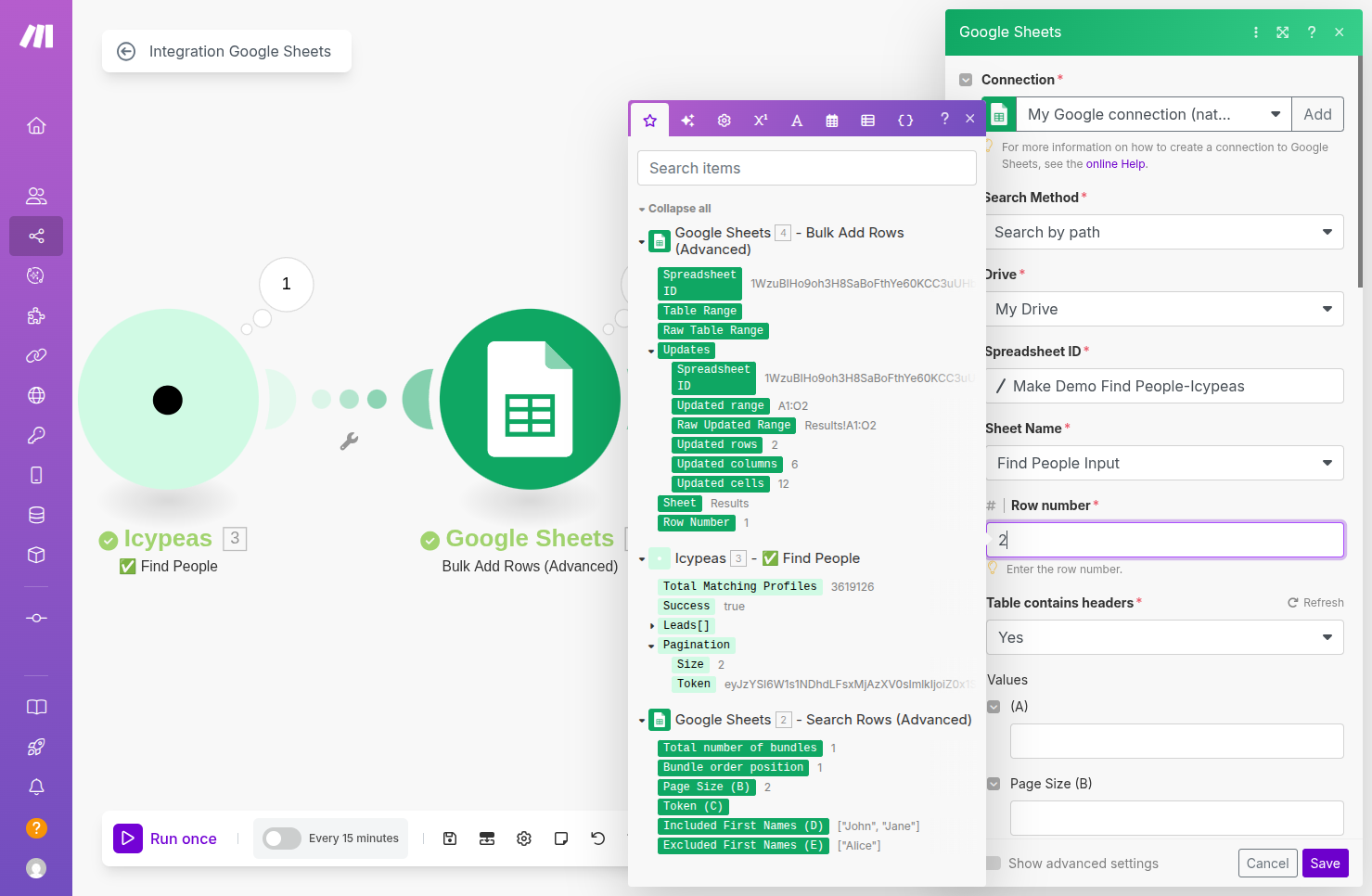Open the Scenario settings gear in bottom toolbar
The height and width of the screenshot is (896, 1372).
(524, 838)
